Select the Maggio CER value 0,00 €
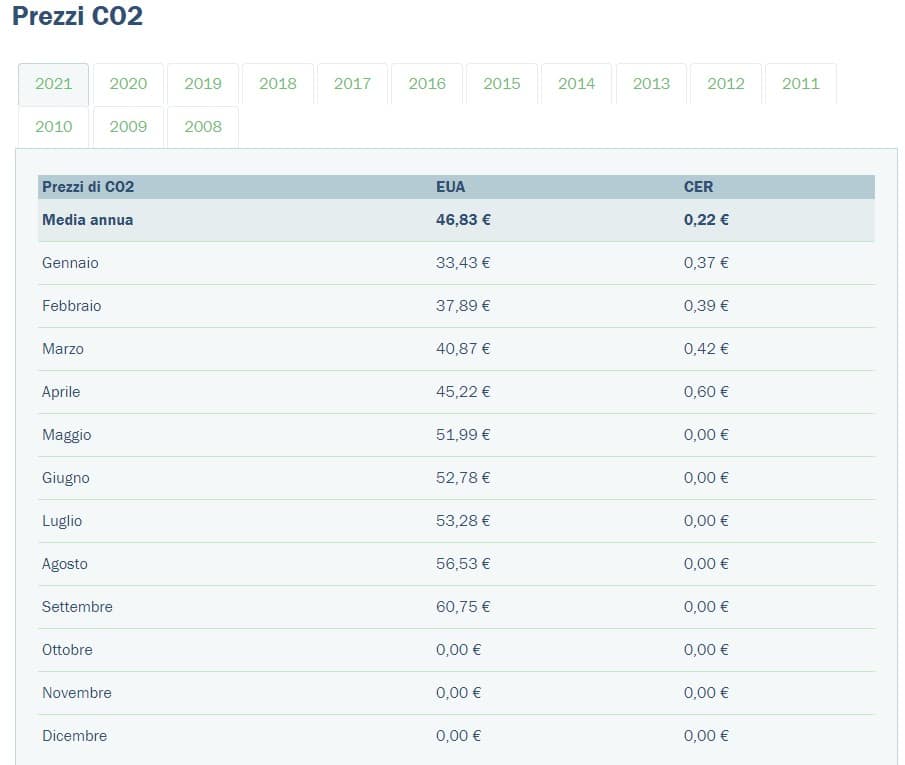This screenshot has height=765, width=905. point(706,435)
